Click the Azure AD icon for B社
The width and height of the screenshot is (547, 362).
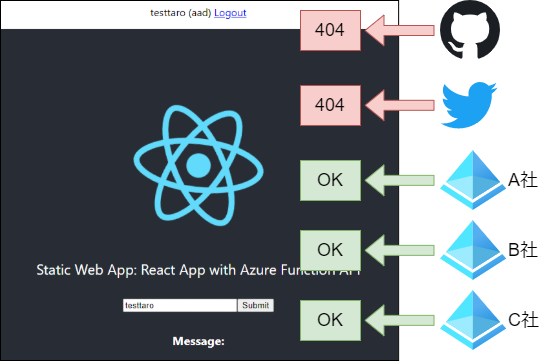pyautogui.click(x=473, y=250)
